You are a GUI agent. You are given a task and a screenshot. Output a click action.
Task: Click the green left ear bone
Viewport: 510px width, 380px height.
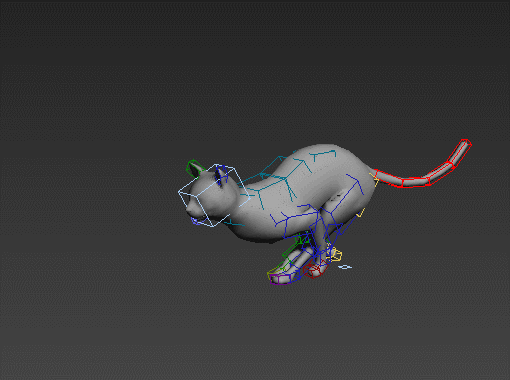193,168
